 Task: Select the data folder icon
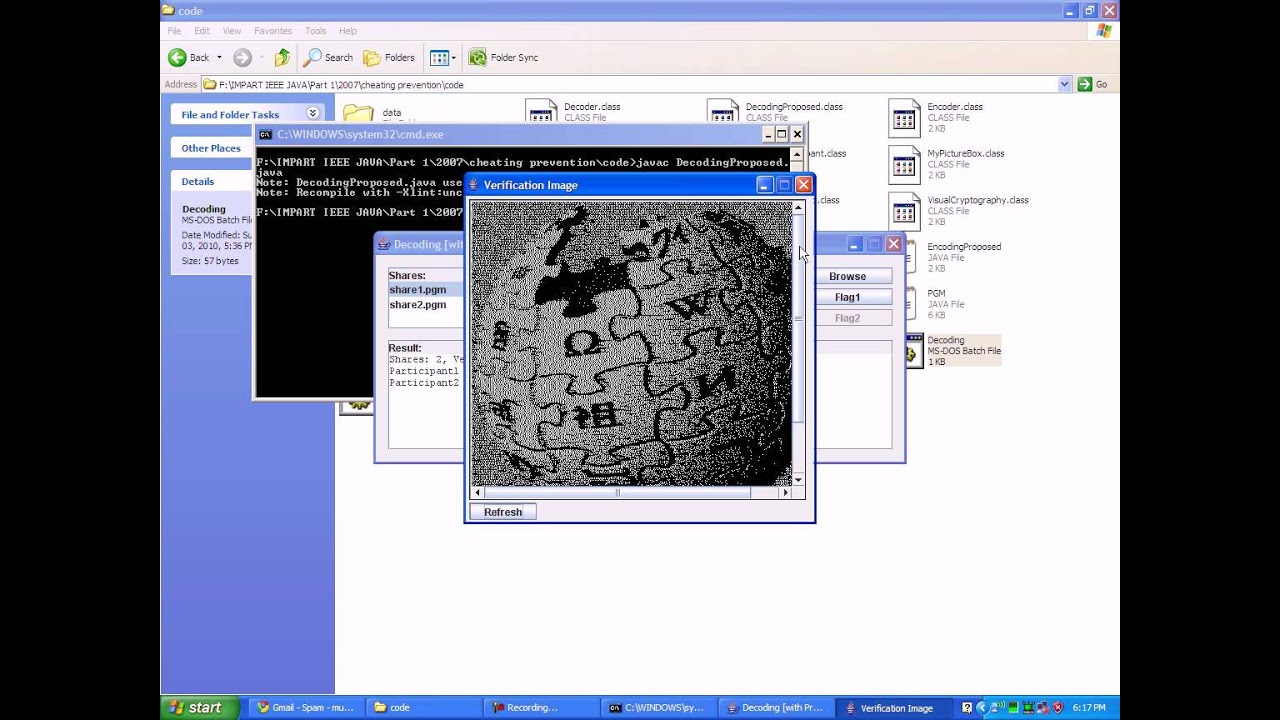[358, 115]
